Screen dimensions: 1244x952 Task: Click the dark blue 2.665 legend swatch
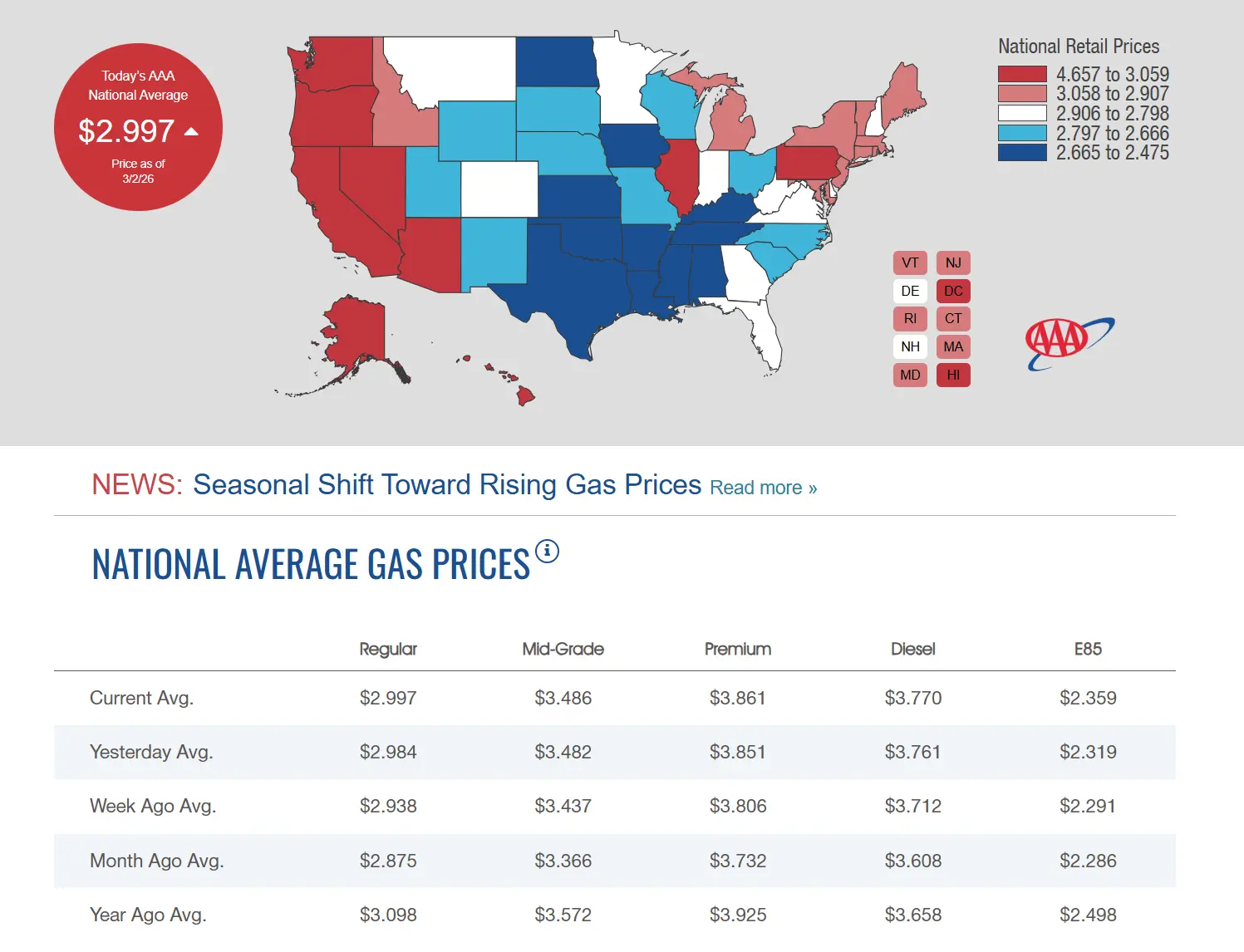(1022, 153)
